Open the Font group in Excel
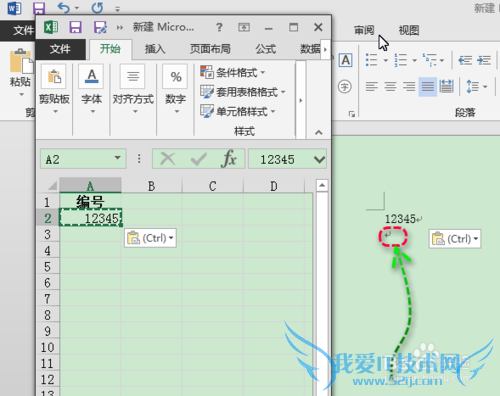The width and height of the screenshot is (500, 396). (92, 88)
